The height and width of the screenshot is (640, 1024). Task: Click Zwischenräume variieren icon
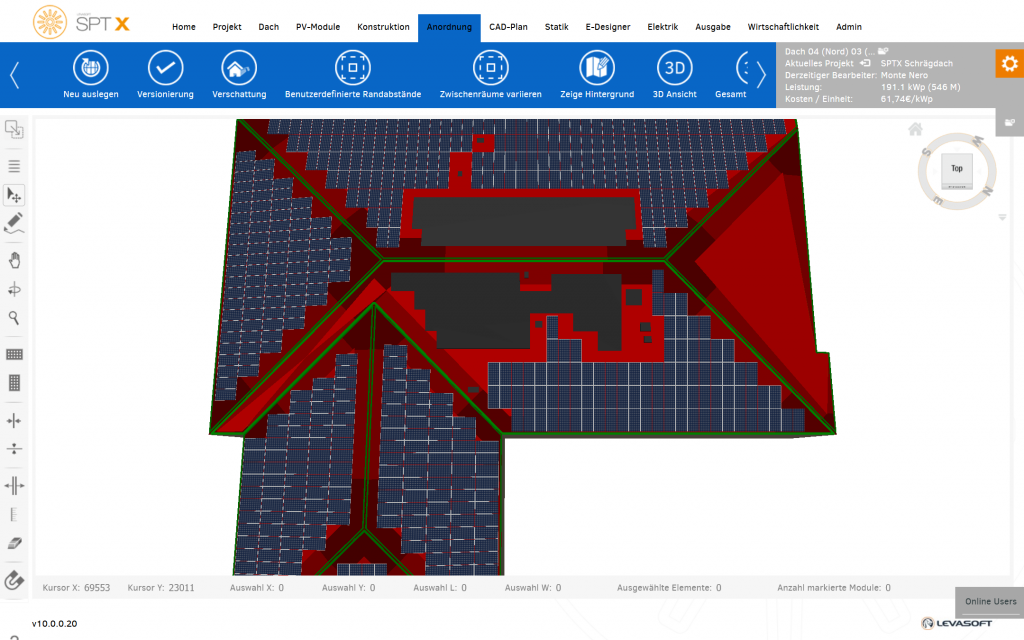point(490,68)
